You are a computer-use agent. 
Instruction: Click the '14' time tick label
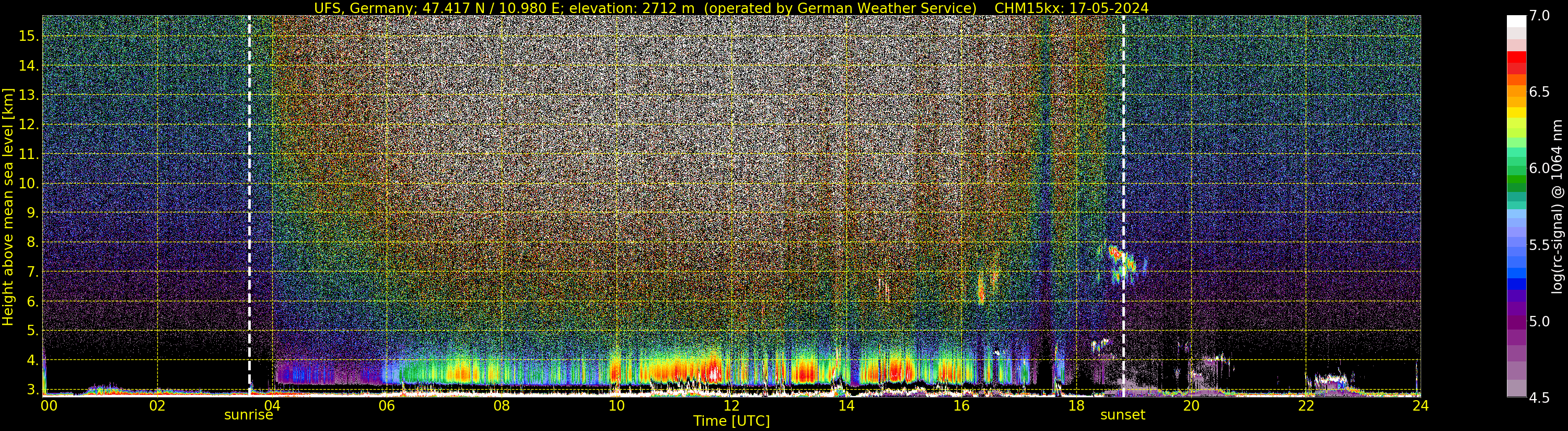click(x=846, y=405)
